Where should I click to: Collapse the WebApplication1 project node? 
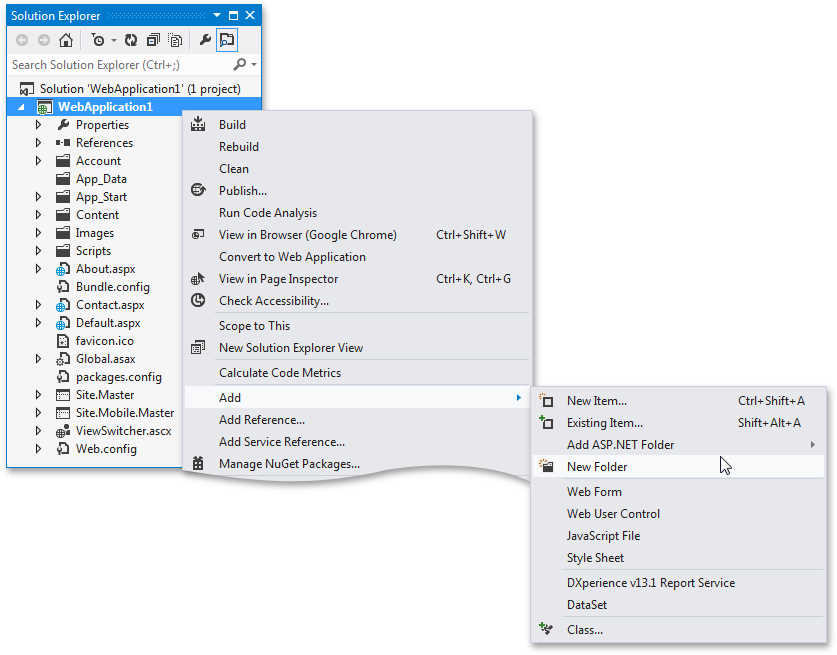click(x=22, y=108)
